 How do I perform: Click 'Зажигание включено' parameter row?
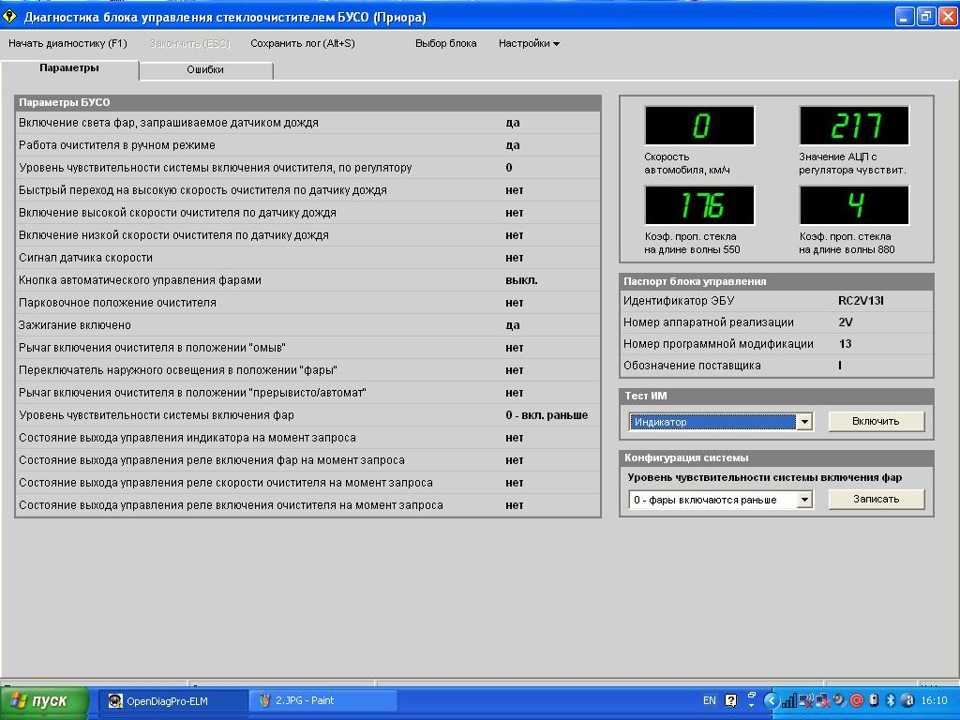307,325
